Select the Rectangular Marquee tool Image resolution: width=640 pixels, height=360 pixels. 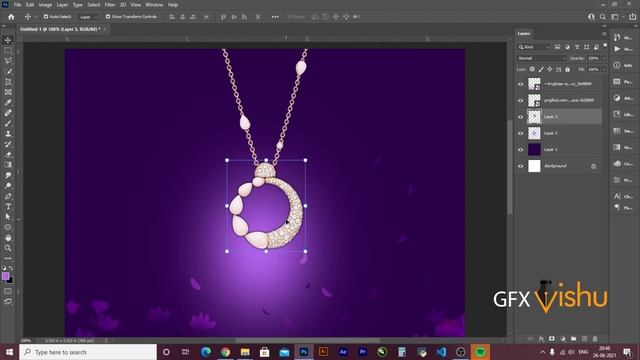[8, 51]
